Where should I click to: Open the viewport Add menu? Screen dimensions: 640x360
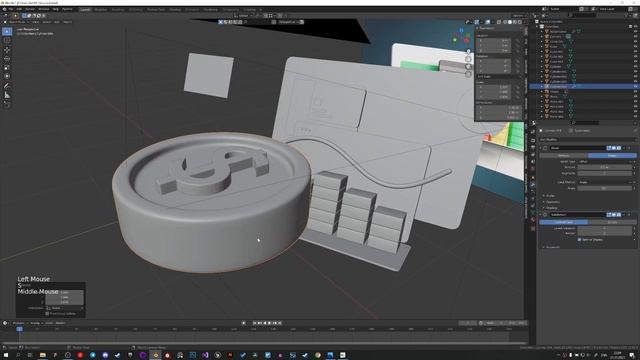56,22
